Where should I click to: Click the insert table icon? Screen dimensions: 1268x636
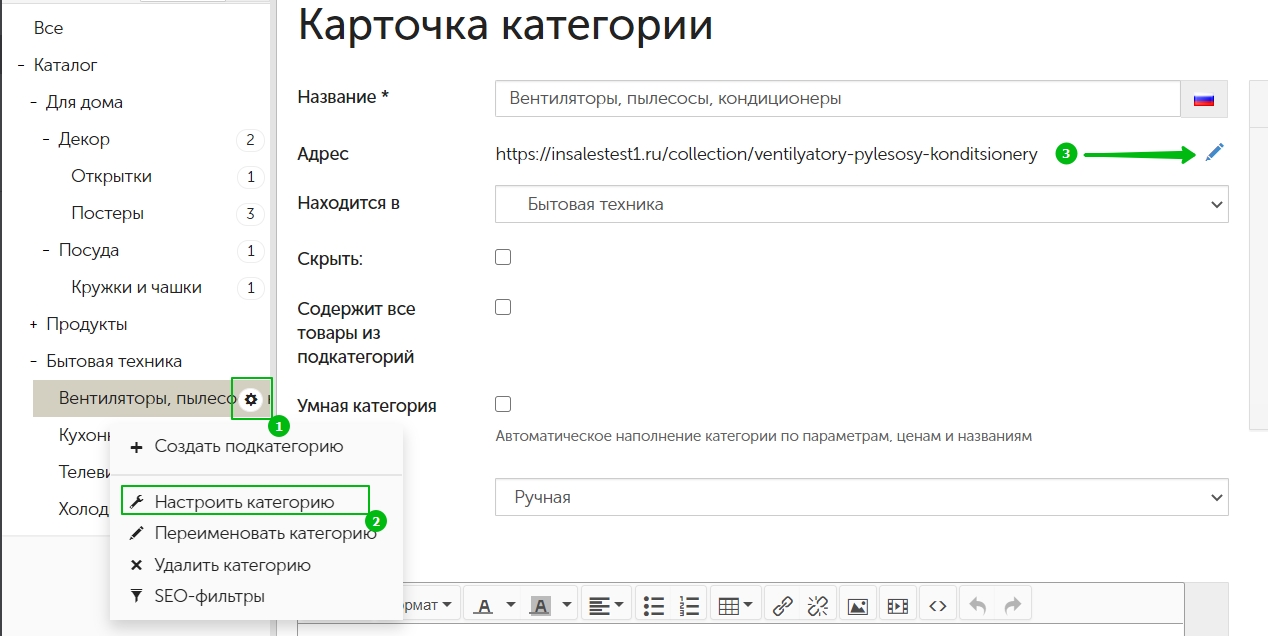tap(728, 605)
